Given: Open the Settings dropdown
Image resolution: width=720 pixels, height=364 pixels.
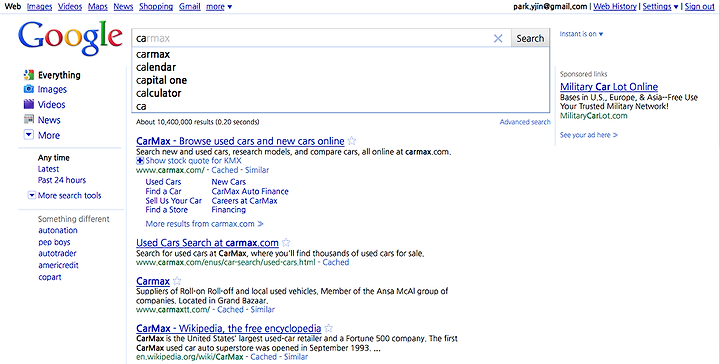Looking at the screenshot, I should click(x=660, y=6).
